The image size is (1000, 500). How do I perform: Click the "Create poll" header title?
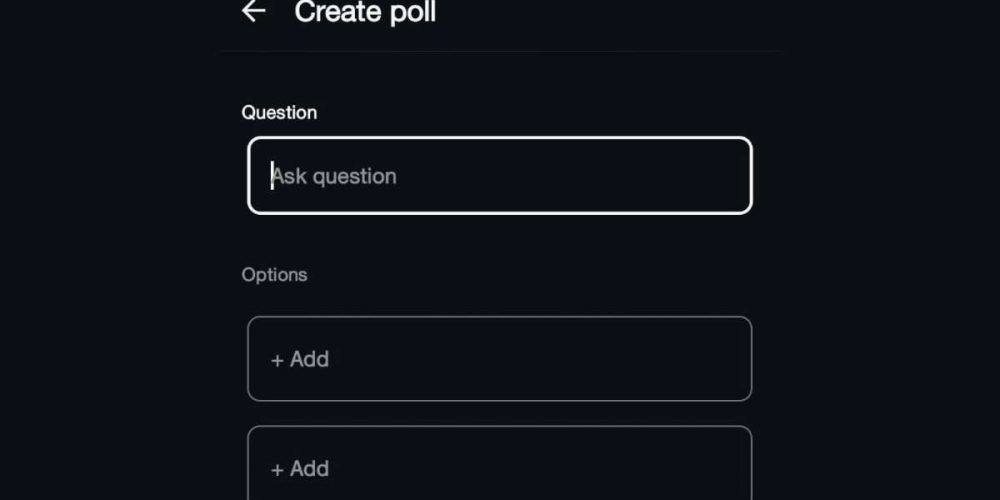[365, 12]
